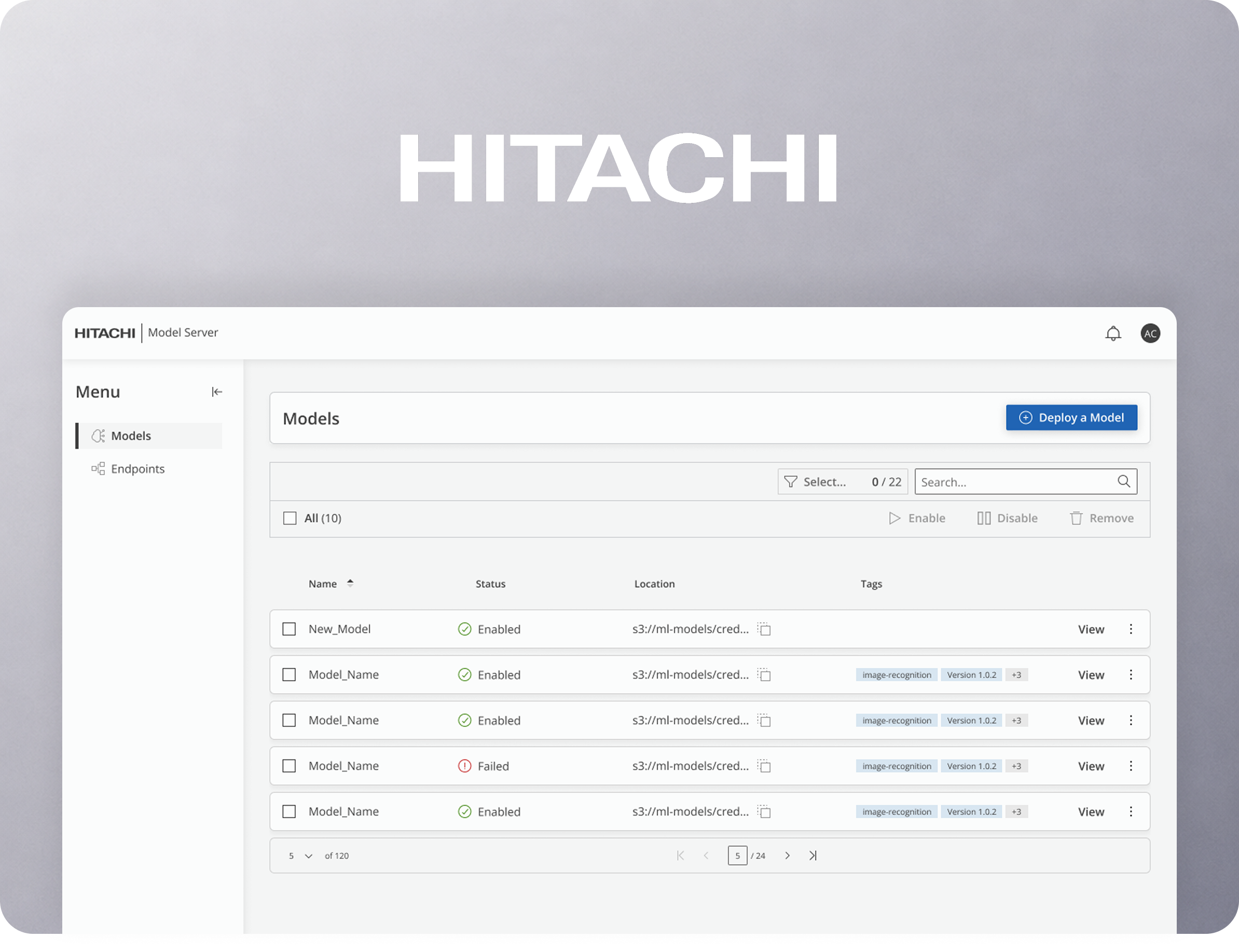Check the third row Model_Name checkbox
Image resolution: width=1239 pixels, height=952 pixels.
[289, 720]
